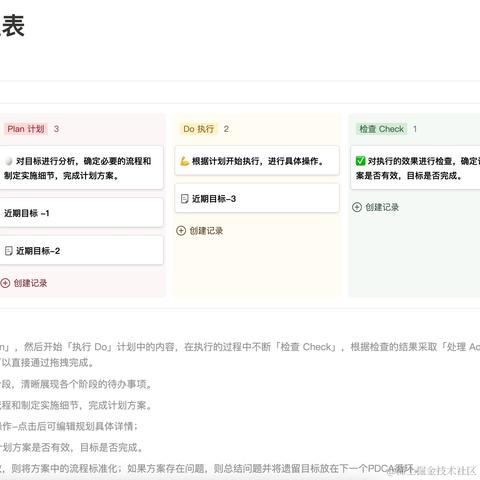Image resolution: width=480 pixels, height=480 pixels.
Task: Click the text 点击后可编辑规划具体详情
Action: (x=75, y=426)
